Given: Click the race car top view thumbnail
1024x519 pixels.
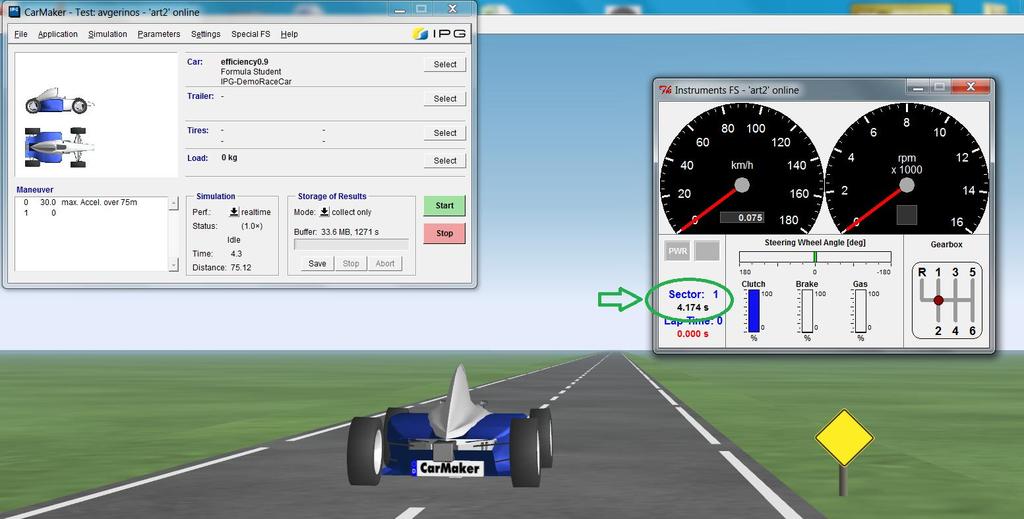Looking at the screenshot, I should click(57, 147).
